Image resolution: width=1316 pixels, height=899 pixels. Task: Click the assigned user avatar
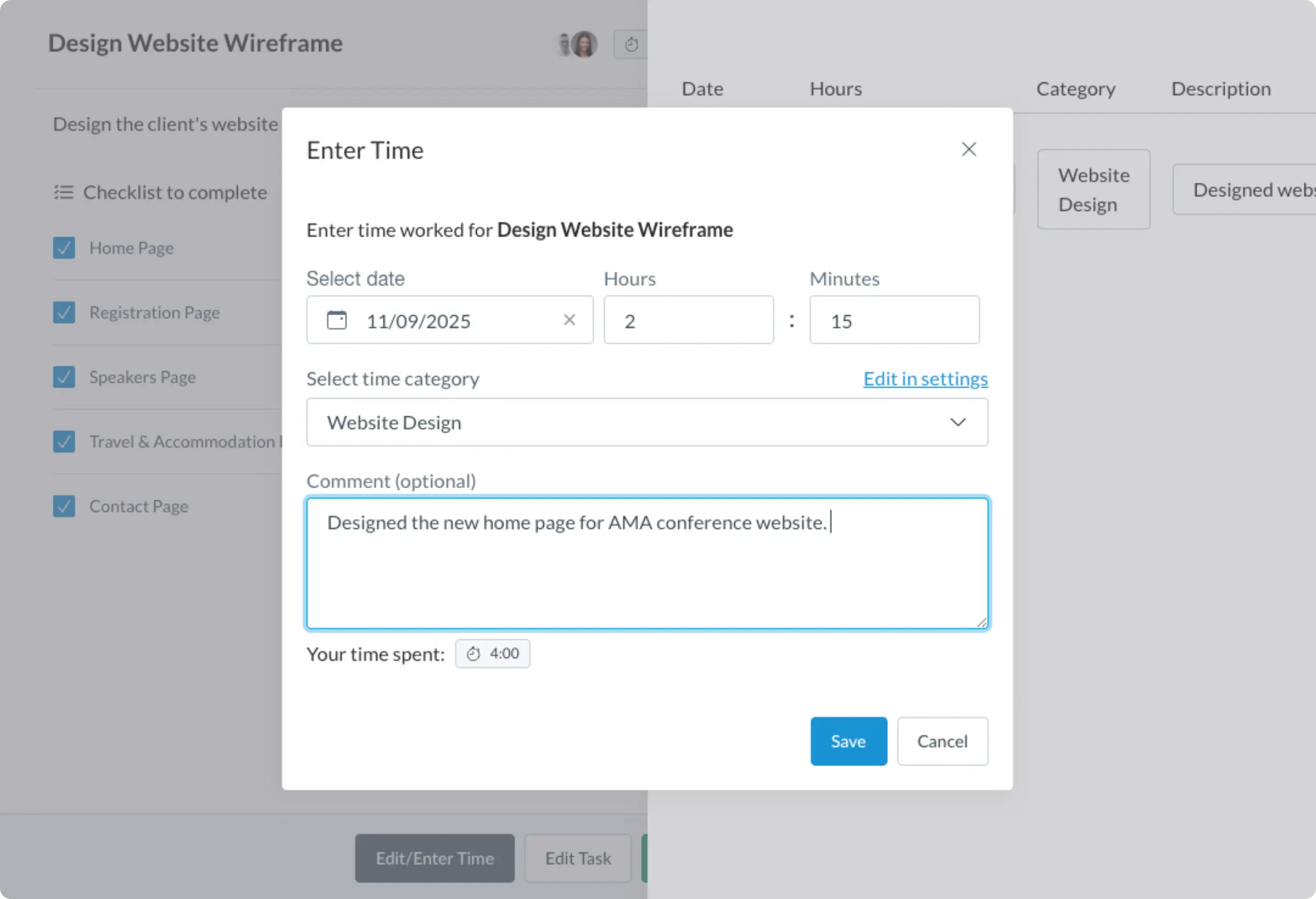tap(583, 44)
